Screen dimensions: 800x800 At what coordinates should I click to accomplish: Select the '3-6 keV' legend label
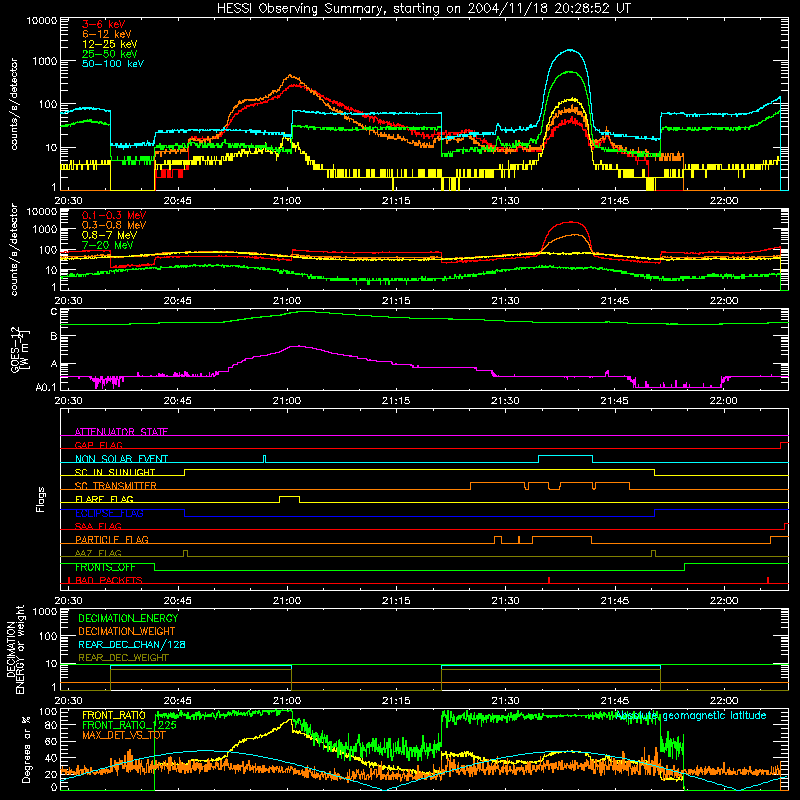click(x=104, y=24)
